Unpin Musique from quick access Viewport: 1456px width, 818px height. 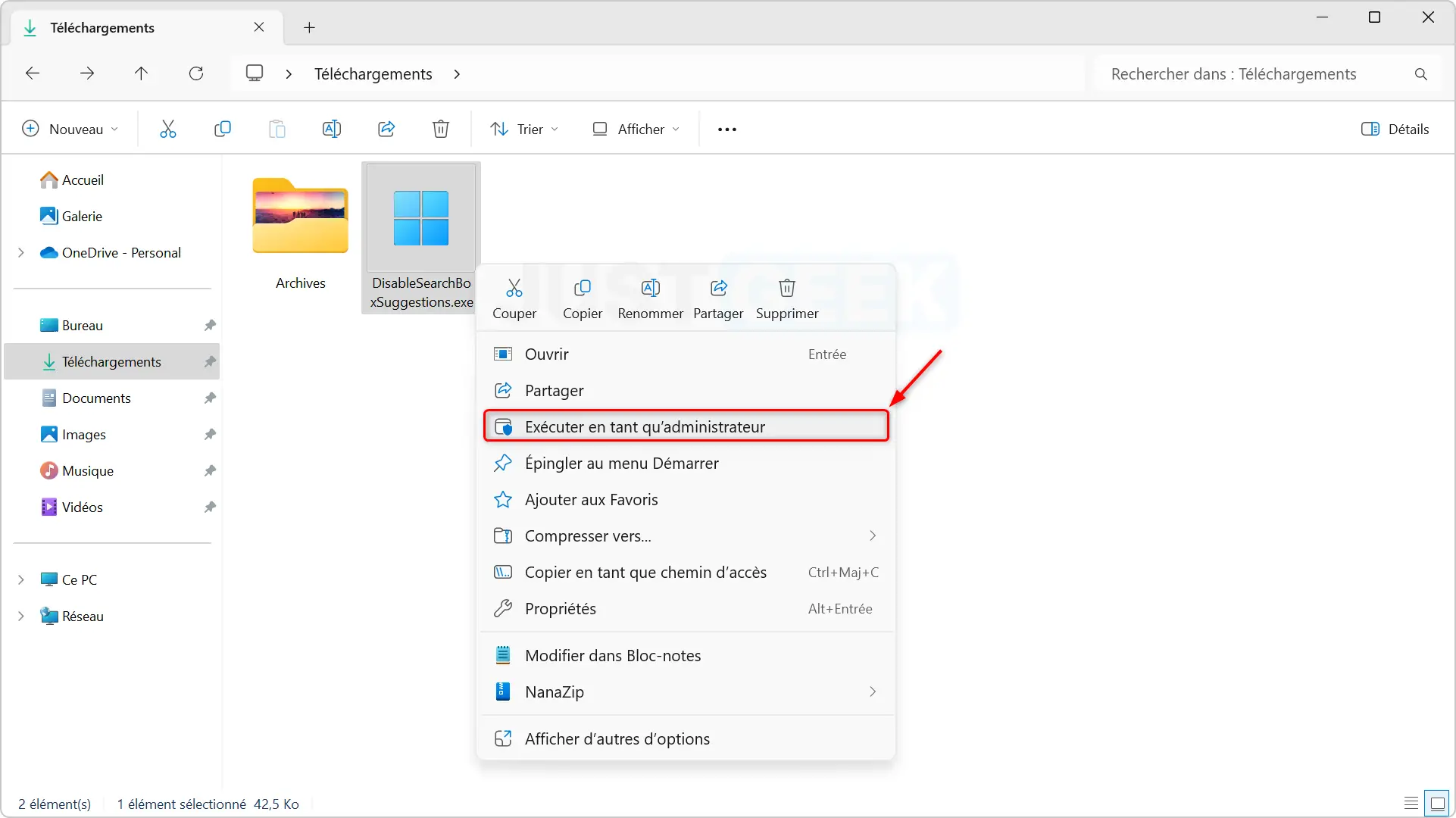(x=210, y=471)
